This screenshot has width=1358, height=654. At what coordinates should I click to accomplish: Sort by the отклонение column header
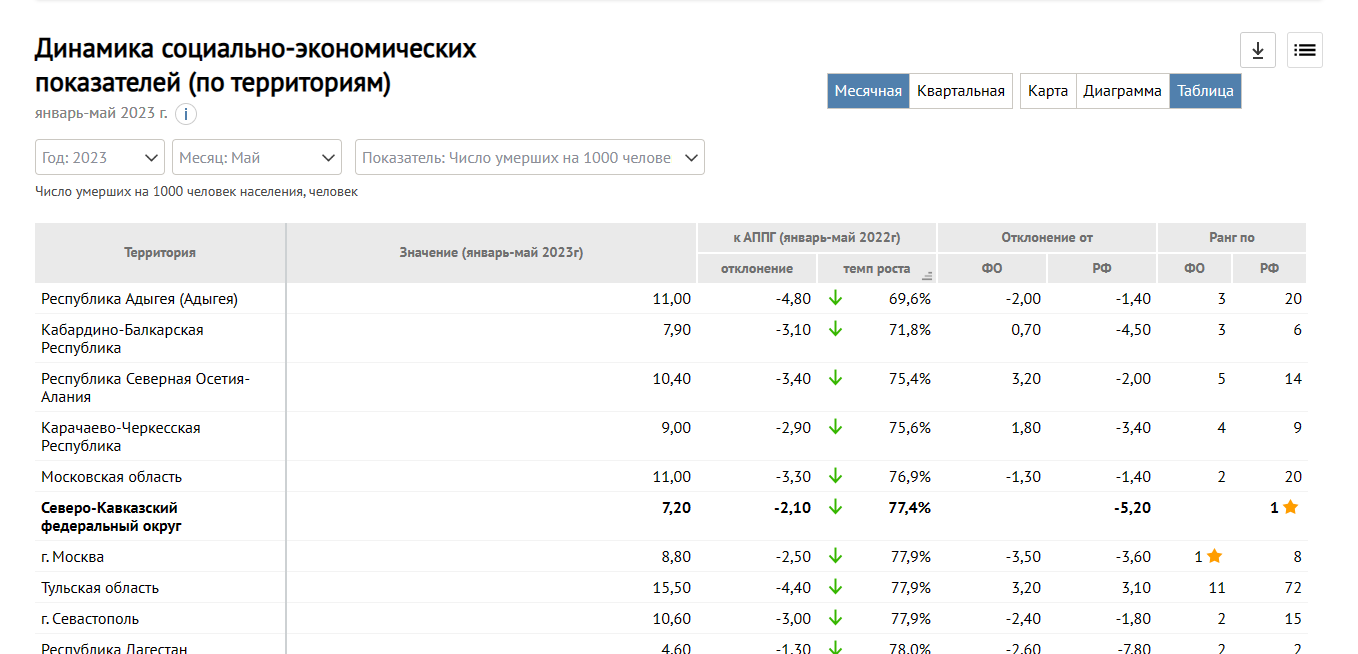(757, 268)
